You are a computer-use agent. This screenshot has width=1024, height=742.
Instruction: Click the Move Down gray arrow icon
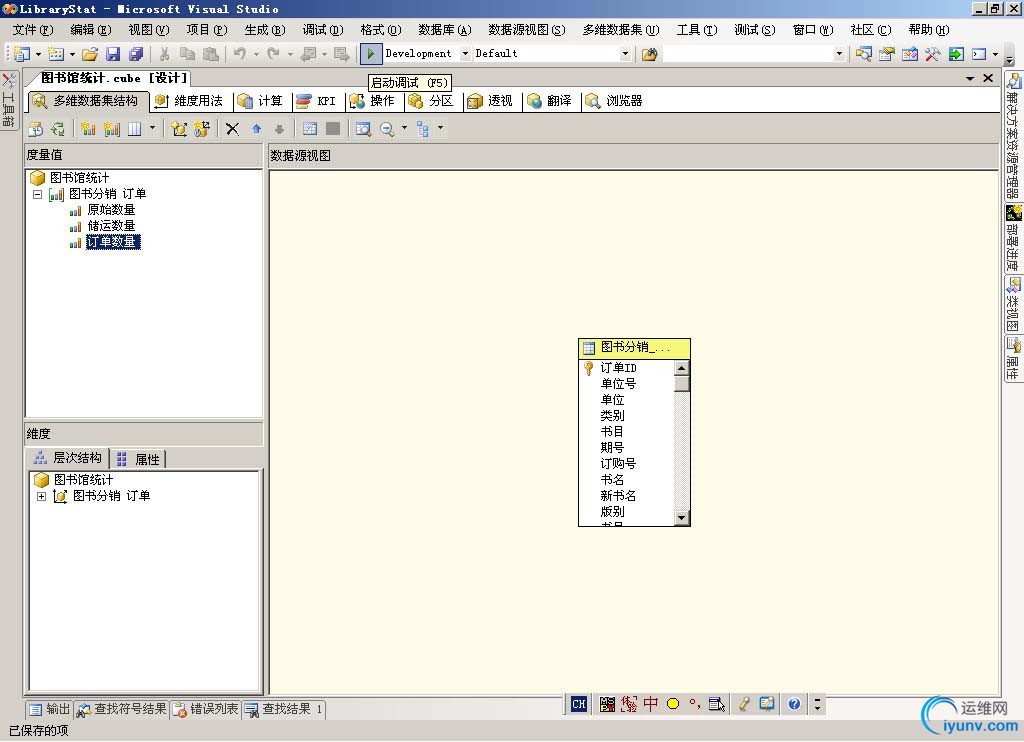pyautogui.click(x=280, y=129)
